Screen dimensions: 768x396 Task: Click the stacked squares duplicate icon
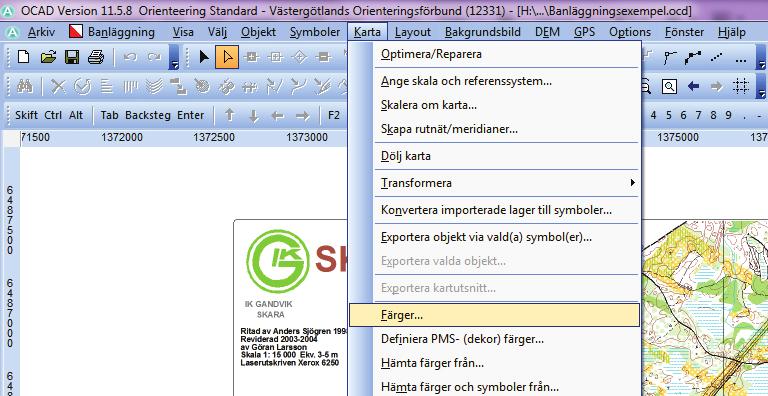click(x=179, y=87)
